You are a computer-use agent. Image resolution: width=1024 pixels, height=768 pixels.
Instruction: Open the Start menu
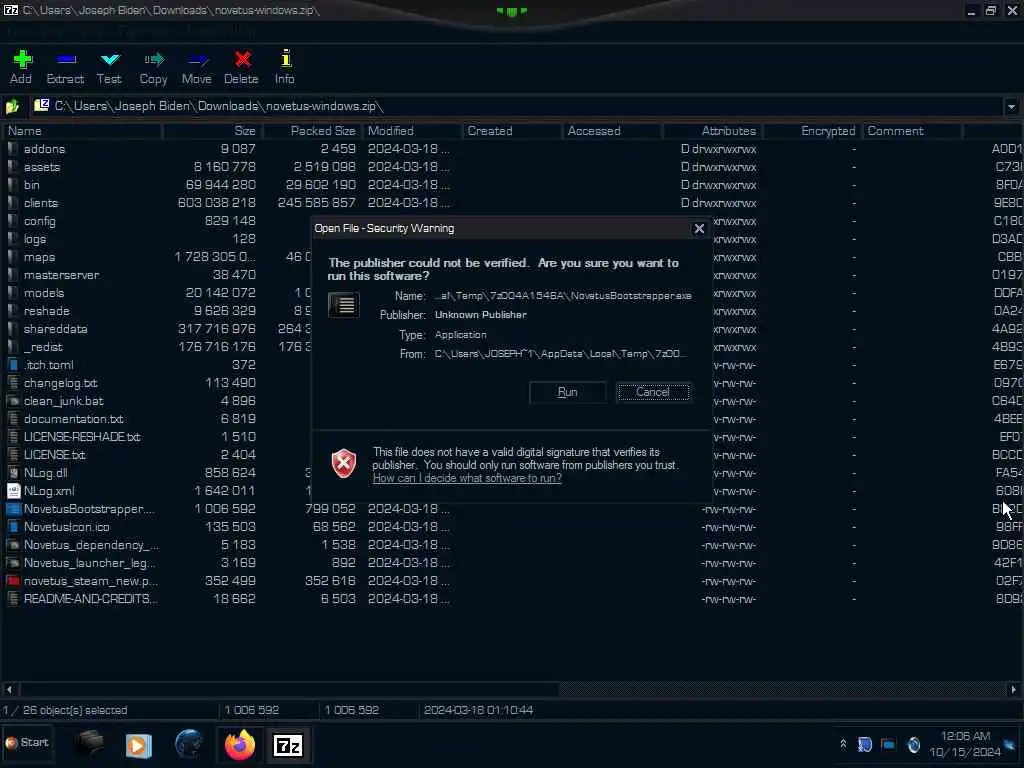point(27,743)
